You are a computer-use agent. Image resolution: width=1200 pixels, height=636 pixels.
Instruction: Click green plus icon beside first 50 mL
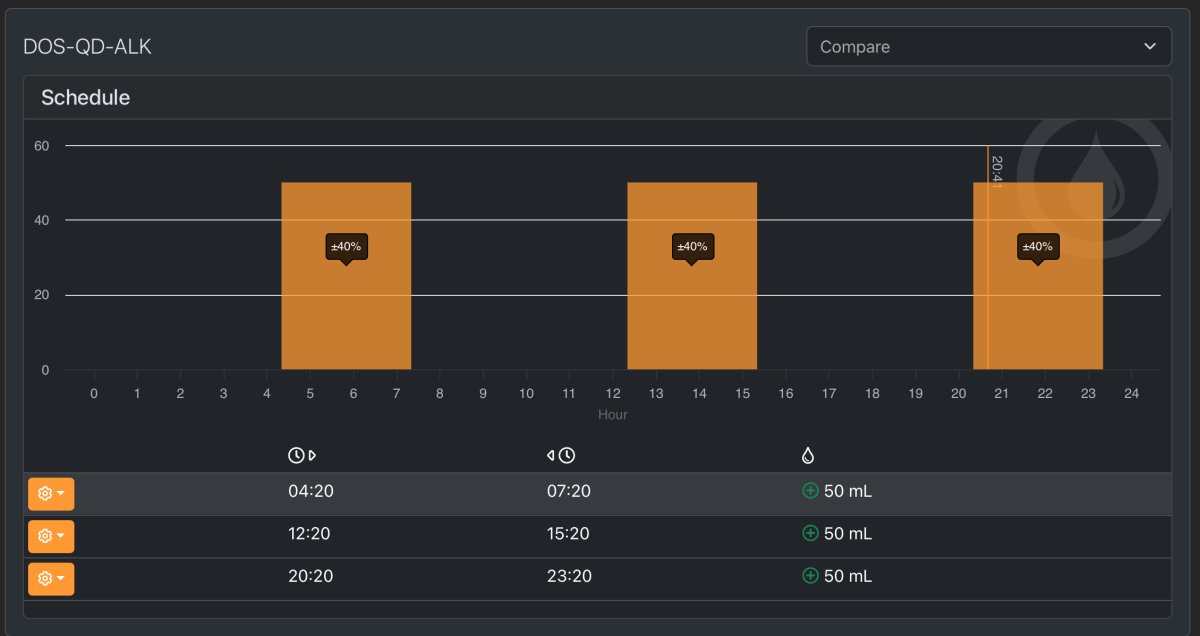(x=811, y=491)
